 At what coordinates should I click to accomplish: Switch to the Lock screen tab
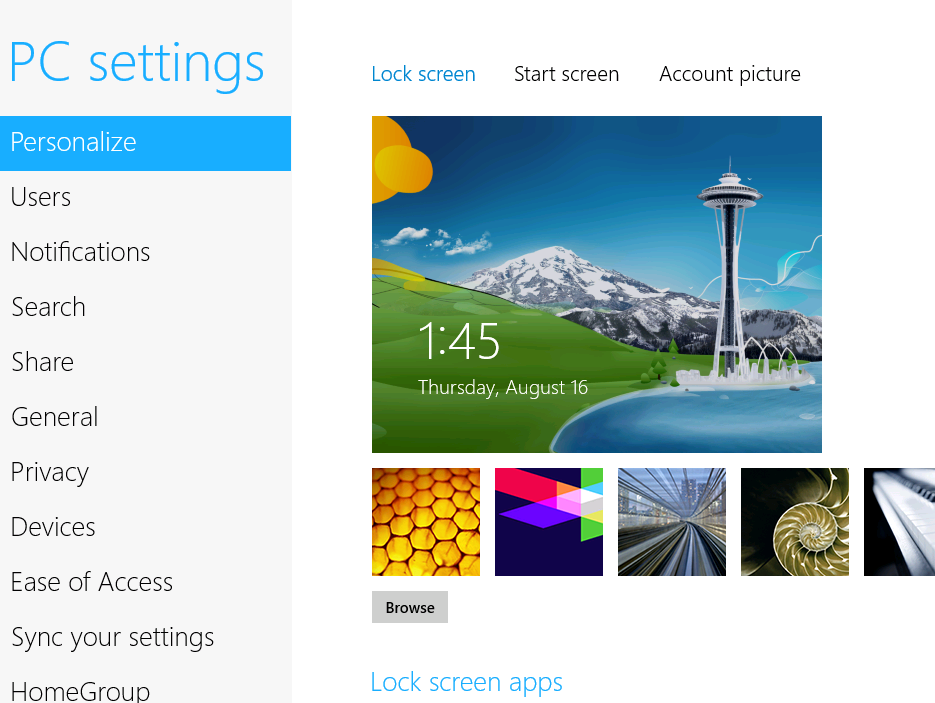[423, 74]
